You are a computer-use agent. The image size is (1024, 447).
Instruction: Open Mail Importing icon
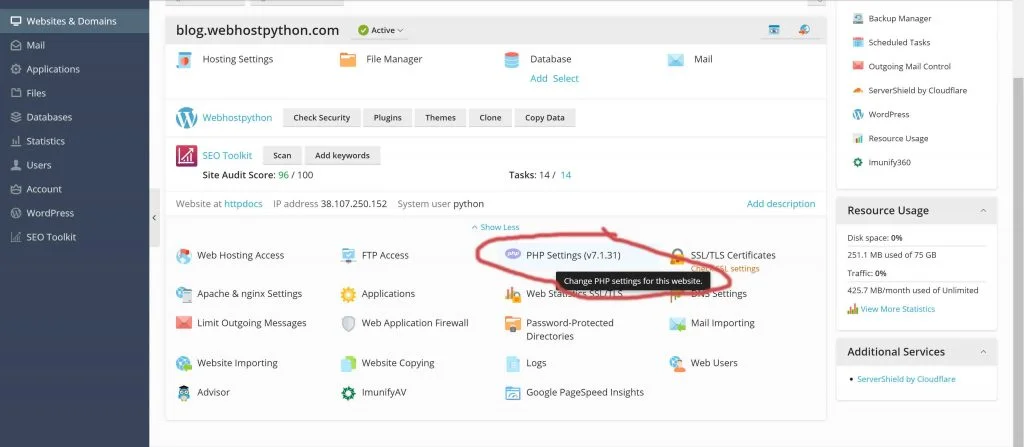677,323
